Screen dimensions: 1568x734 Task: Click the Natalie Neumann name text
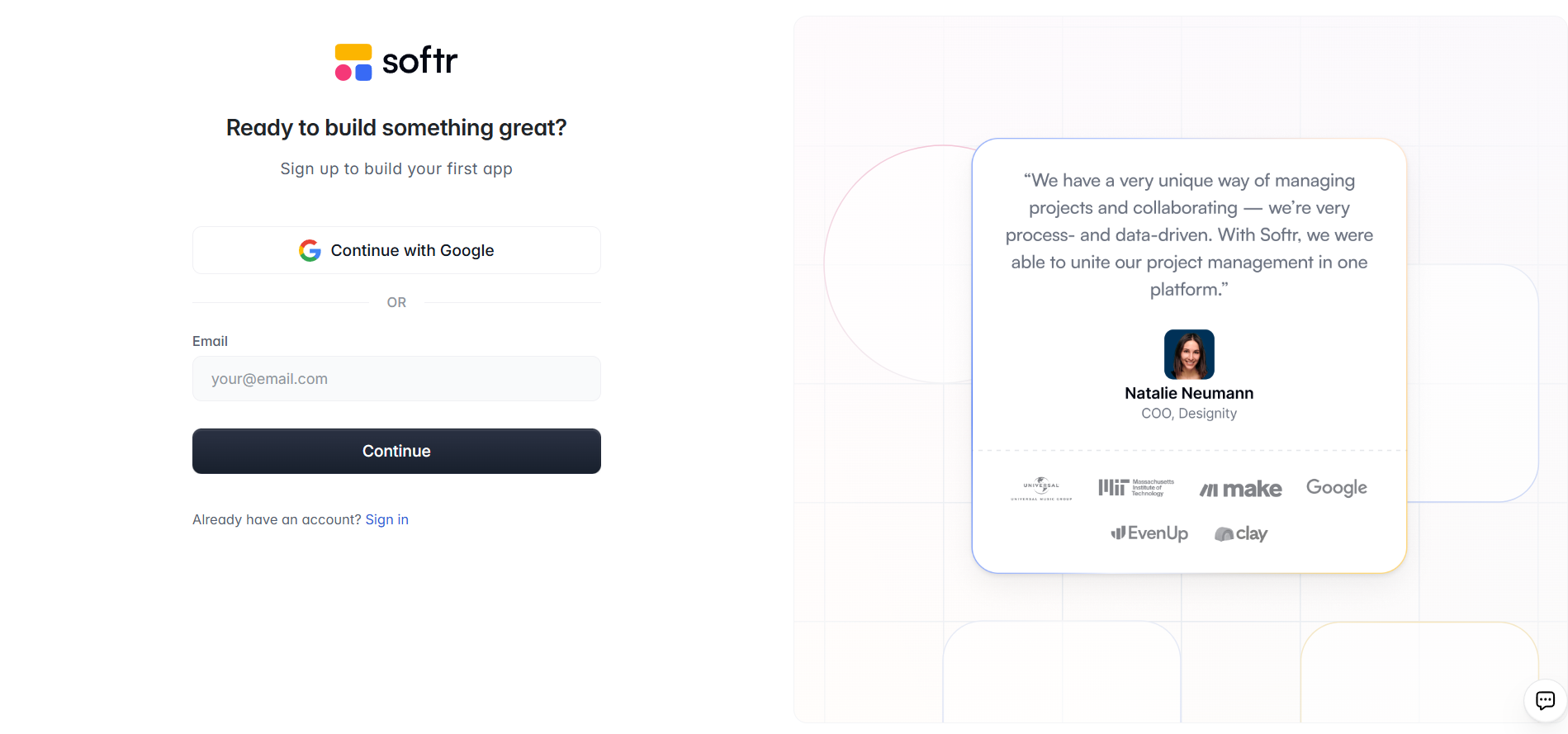click(x=1189, y=393)
